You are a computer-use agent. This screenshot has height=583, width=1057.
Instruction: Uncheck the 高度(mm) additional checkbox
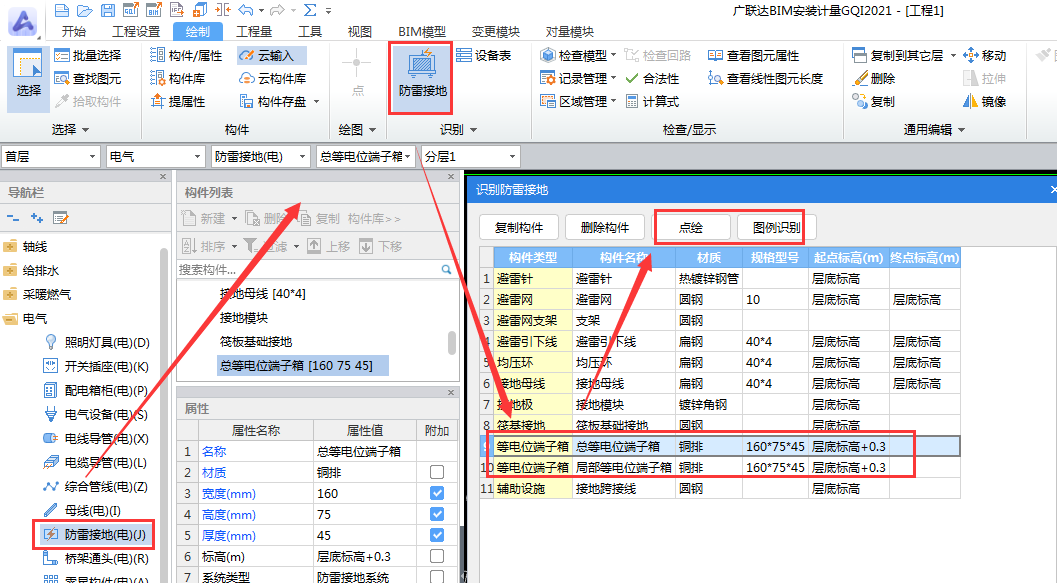(x=437, y=514)
